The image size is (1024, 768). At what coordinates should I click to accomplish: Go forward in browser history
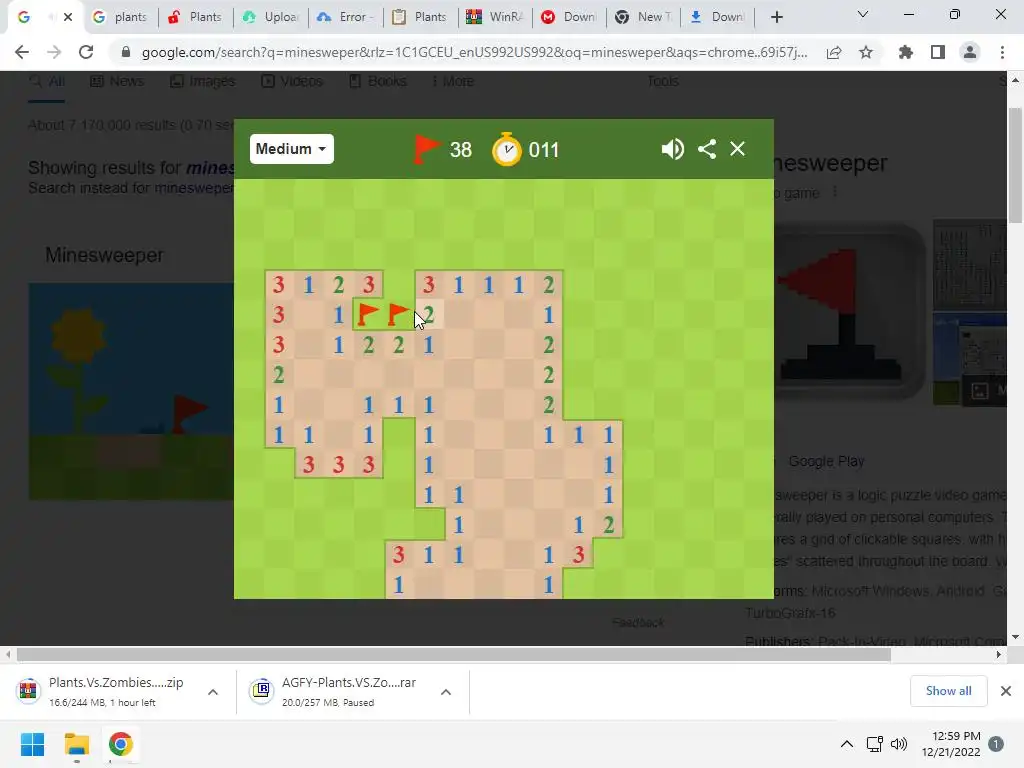point(54,52)
